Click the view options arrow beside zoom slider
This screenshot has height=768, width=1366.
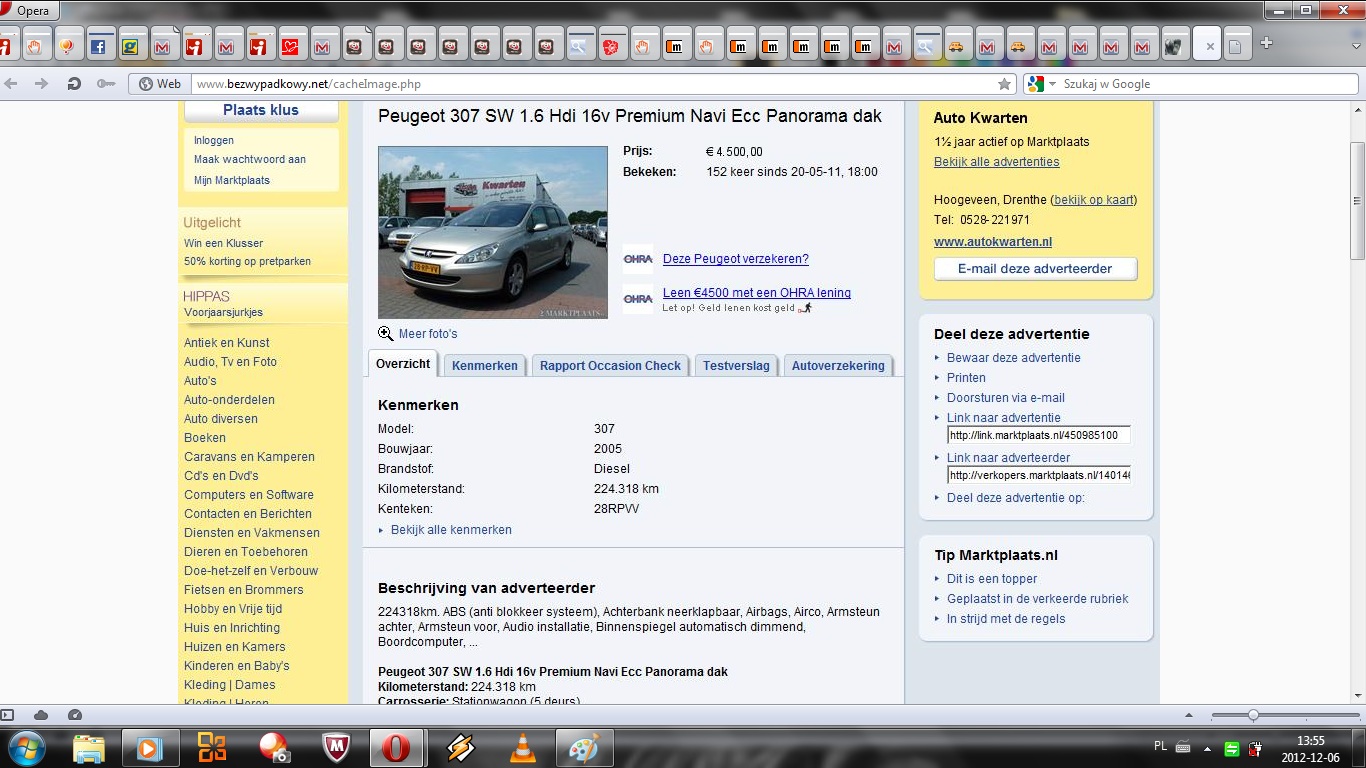point(1188,715)
